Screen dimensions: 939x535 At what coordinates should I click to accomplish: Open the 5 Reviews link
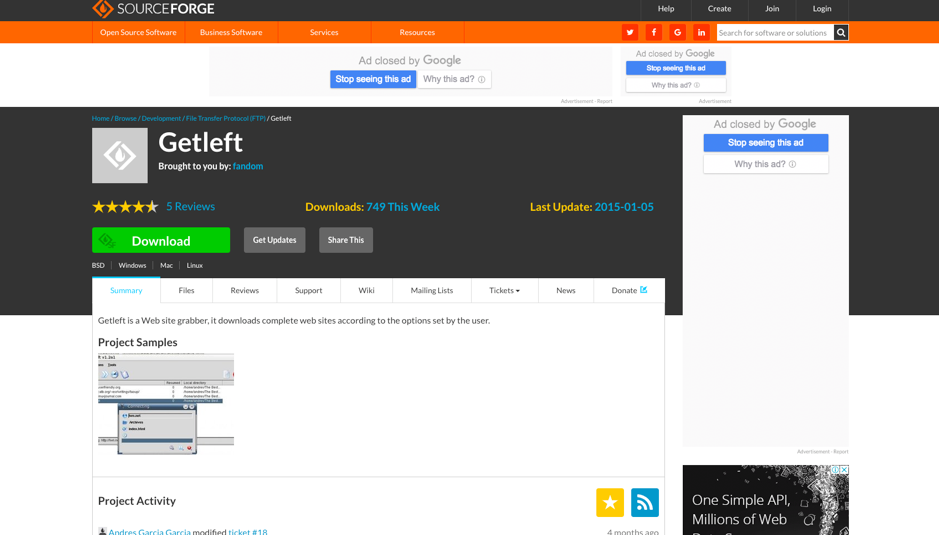pos(190,206)
